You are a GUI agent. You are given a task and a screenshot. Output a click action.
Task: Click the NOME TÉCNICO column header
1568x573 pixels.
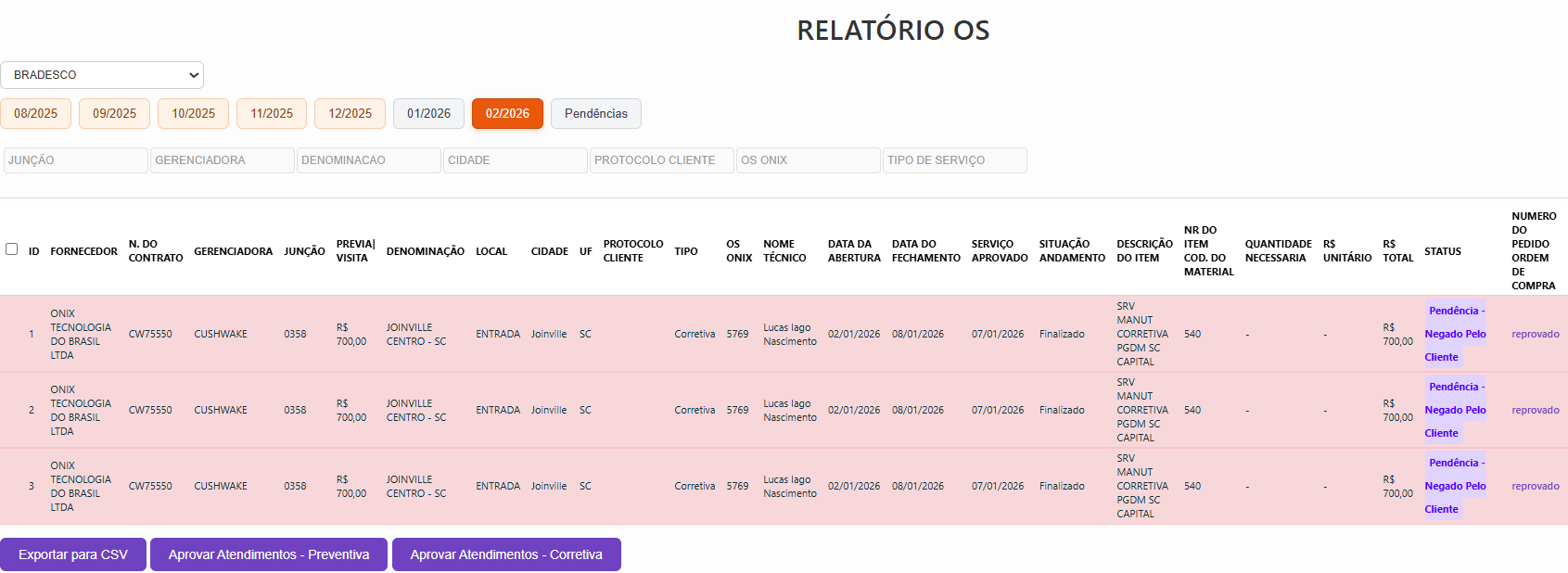(x=784, y=251)
